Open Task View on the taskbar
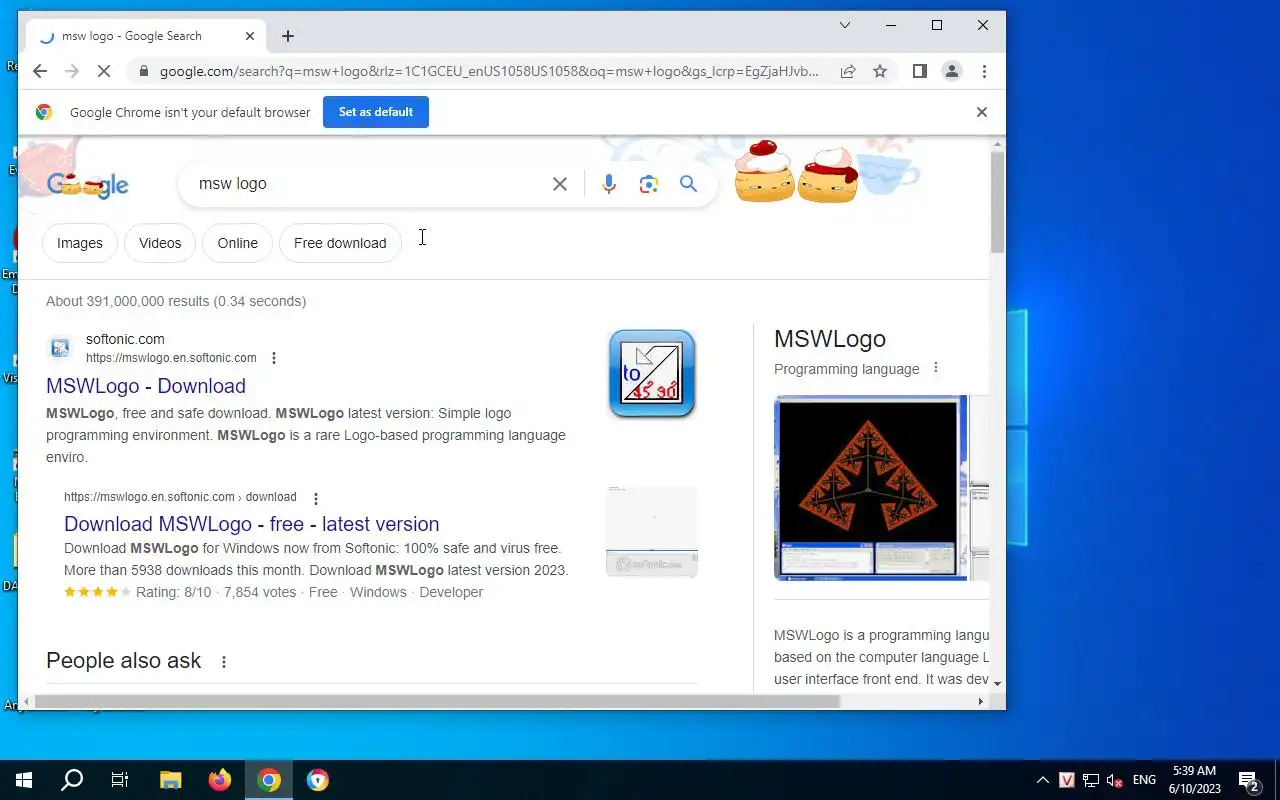1280x800 pixels. tap(120, 780)
